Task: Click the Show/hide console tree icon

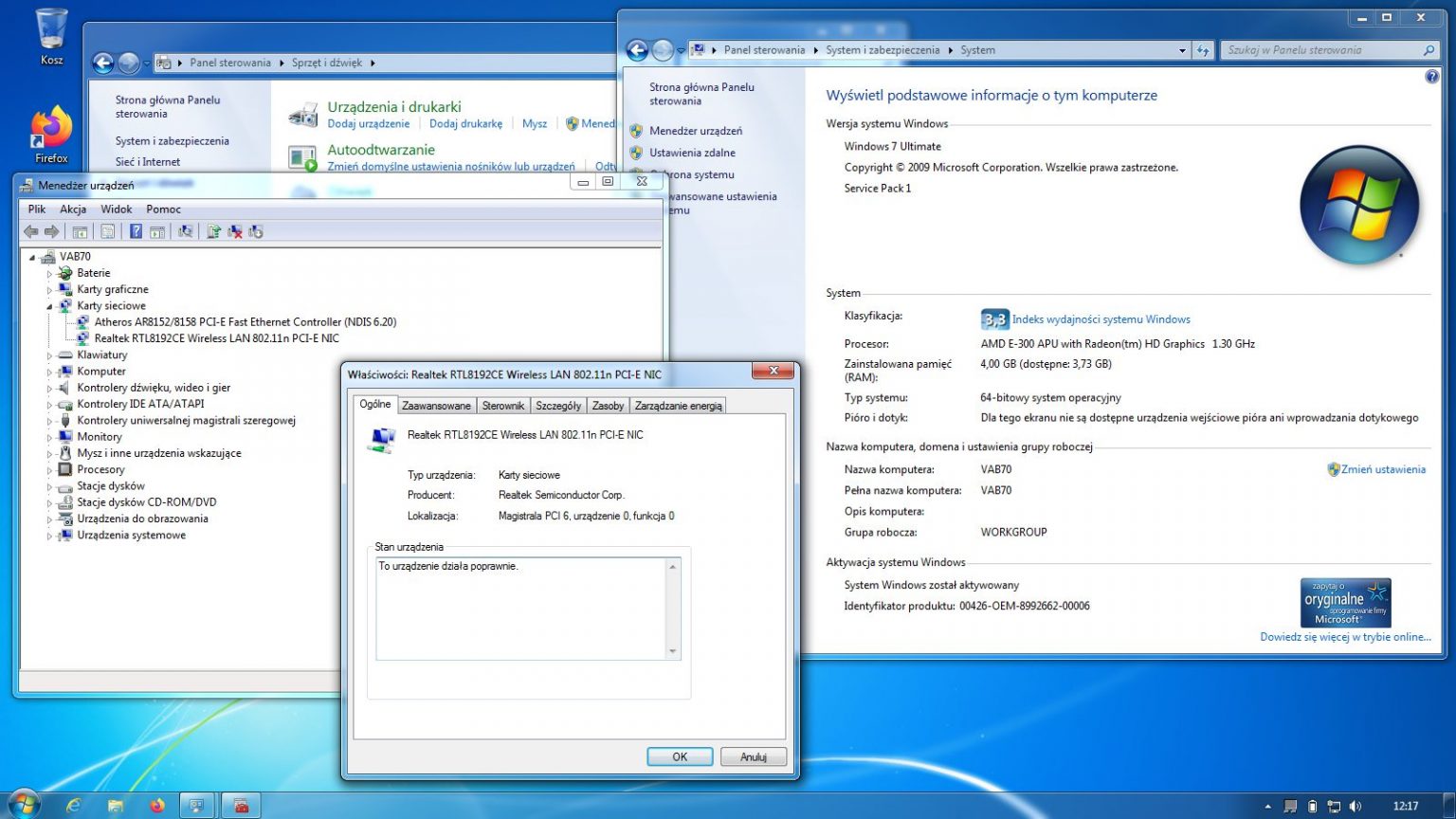Action: 80,230
